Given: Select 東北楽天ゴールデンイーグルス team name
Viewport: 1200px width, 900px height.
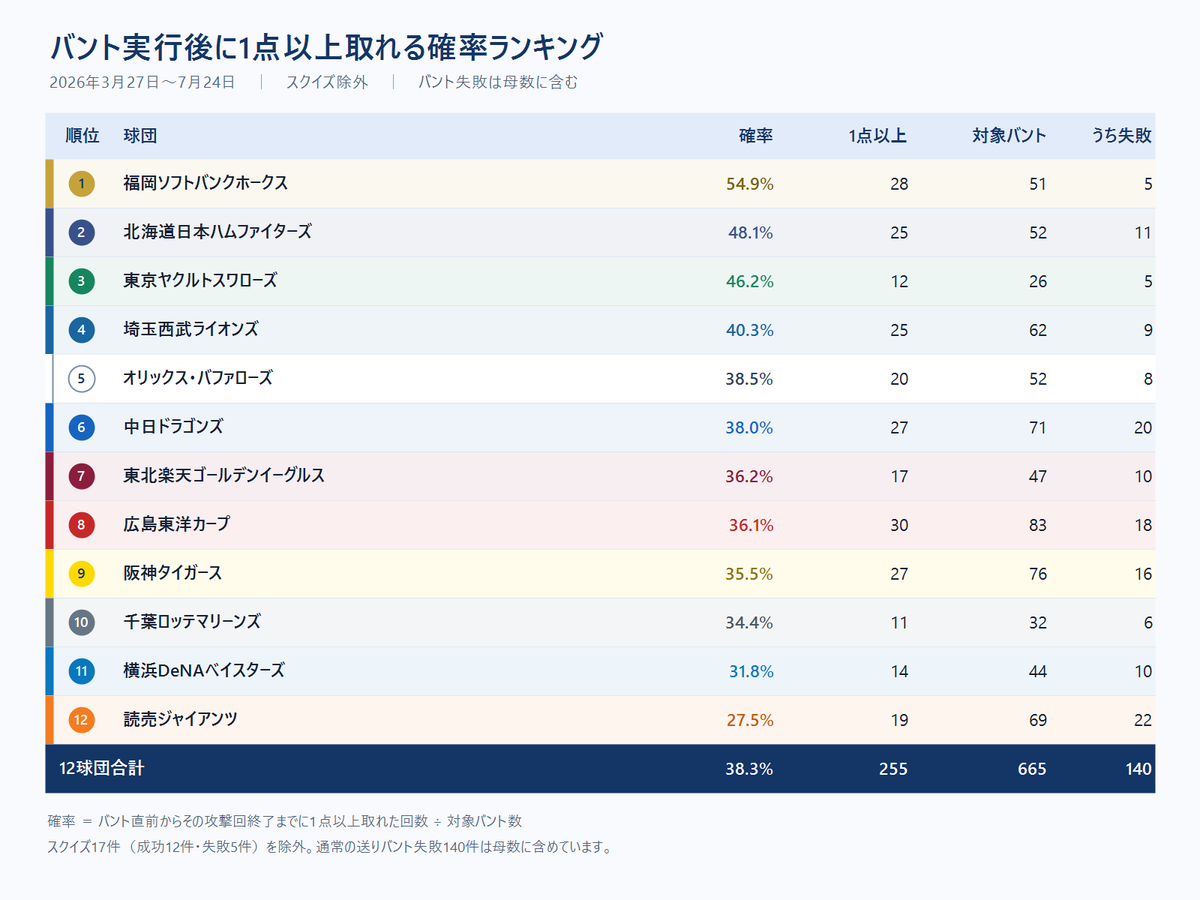Looking at the screenshot, I should coord(224,475).
